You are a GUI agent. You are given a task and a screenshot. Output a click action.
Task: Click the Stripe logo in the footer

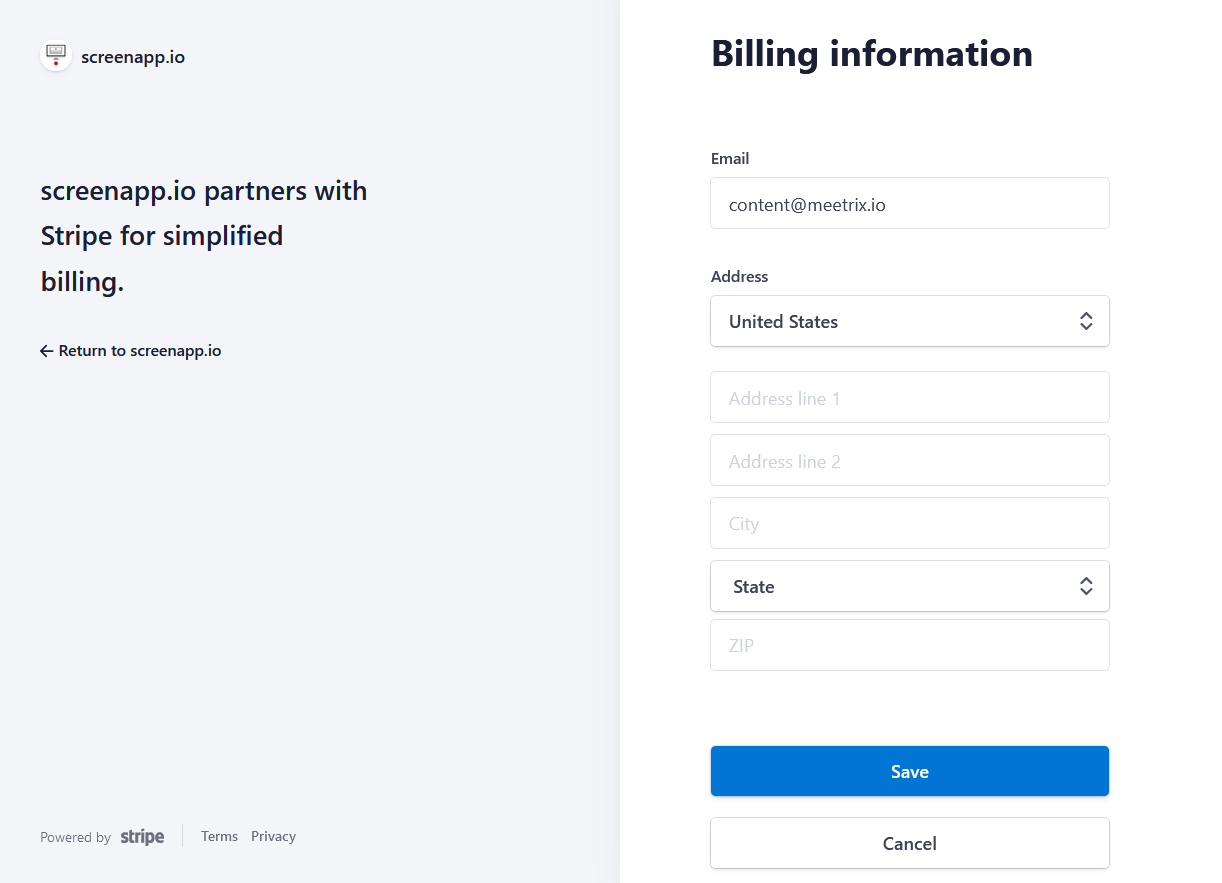[x=142, y=837]
